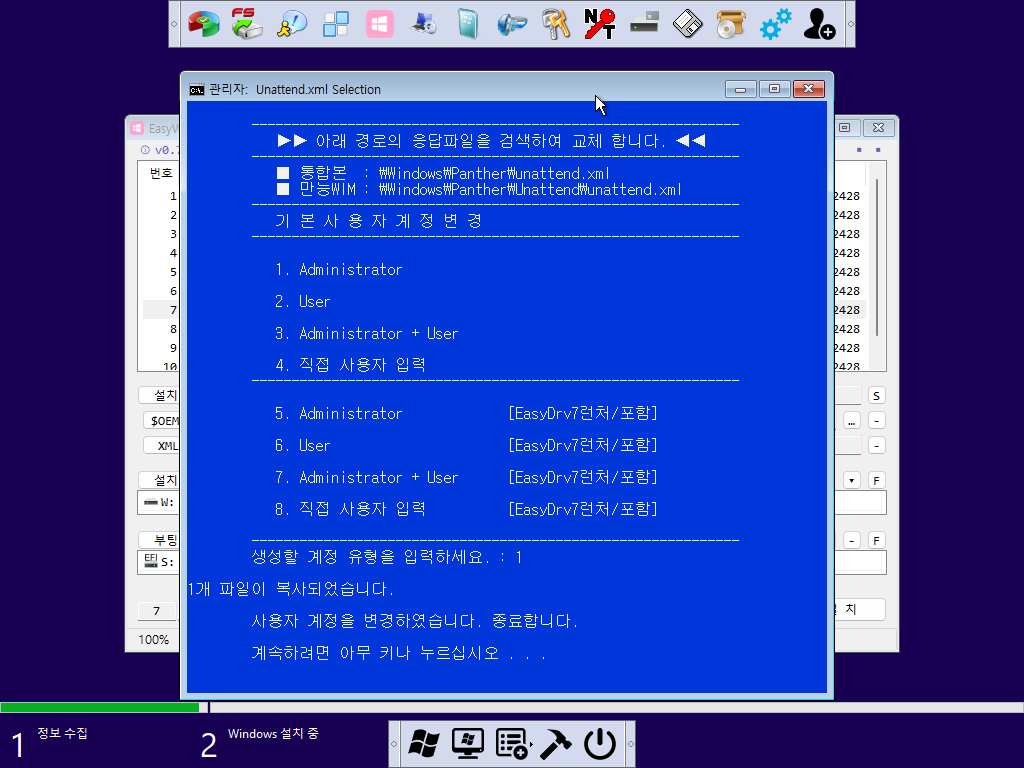Click the cmd icon in Unattend.xml Selection title bar
1024x768 pixels.
tap(197, 89)
